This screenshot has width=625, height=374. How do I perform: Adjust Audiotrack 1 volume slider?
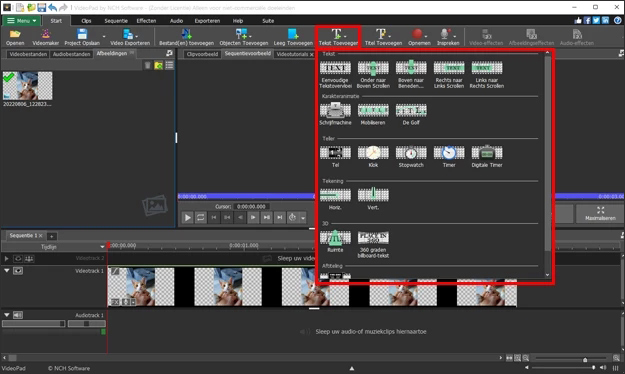[x=33, y=324]
